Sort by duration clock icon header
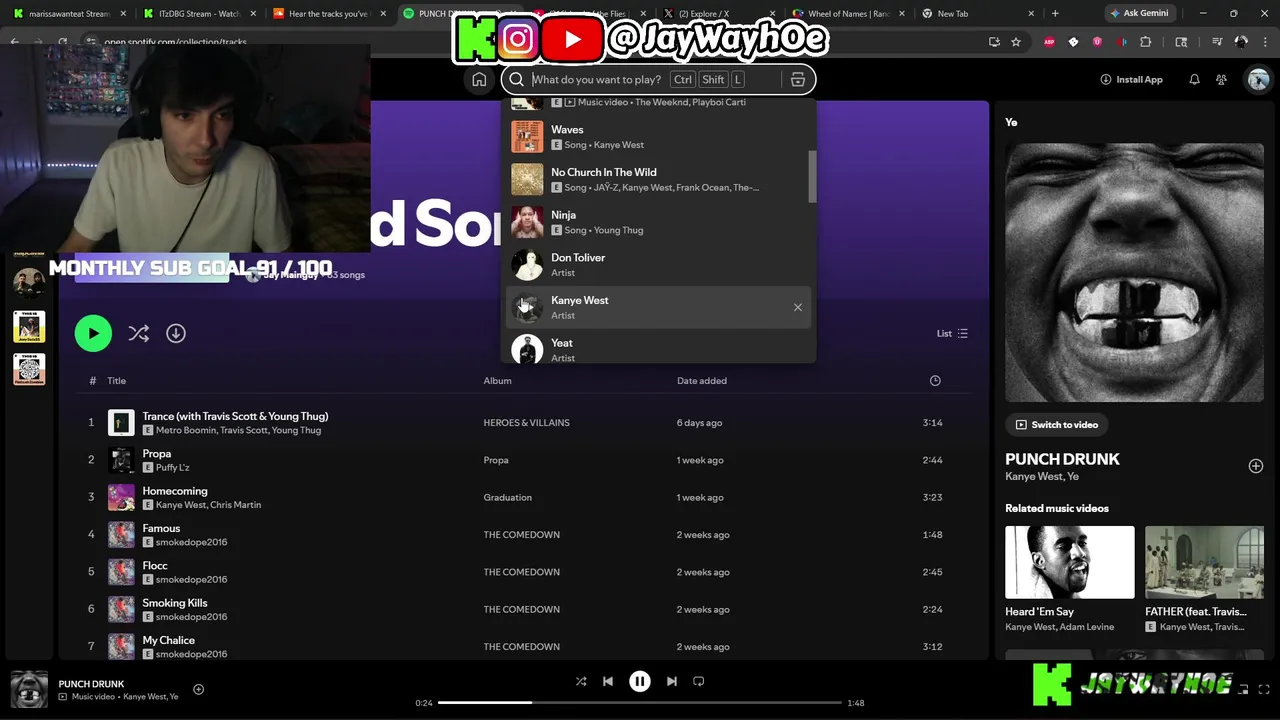The image size is (1280, 720). 935,381
